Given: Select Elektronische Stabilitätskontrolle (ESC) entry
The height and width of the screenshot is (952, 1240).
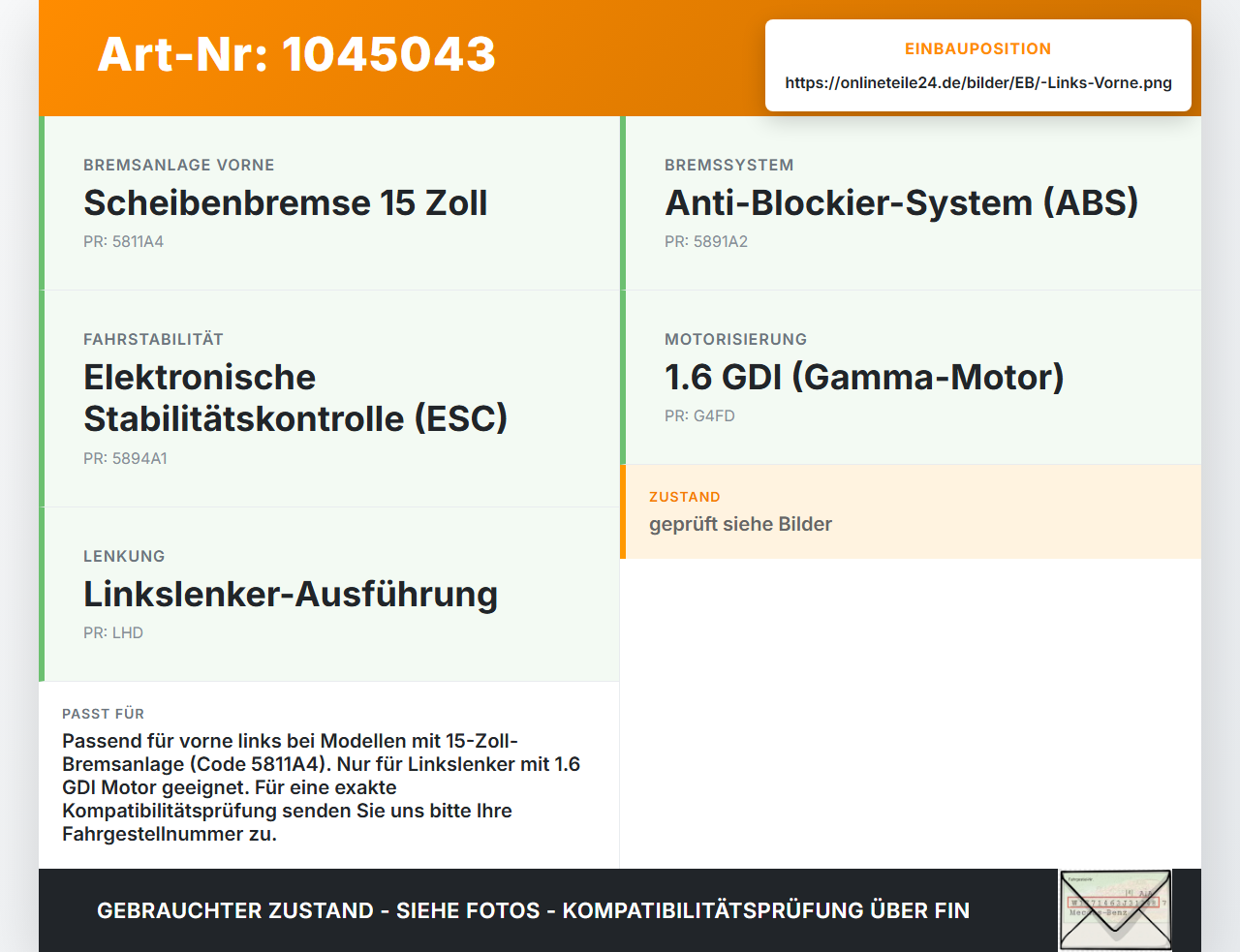Looking at the screenshot, I should coord(329,399).
